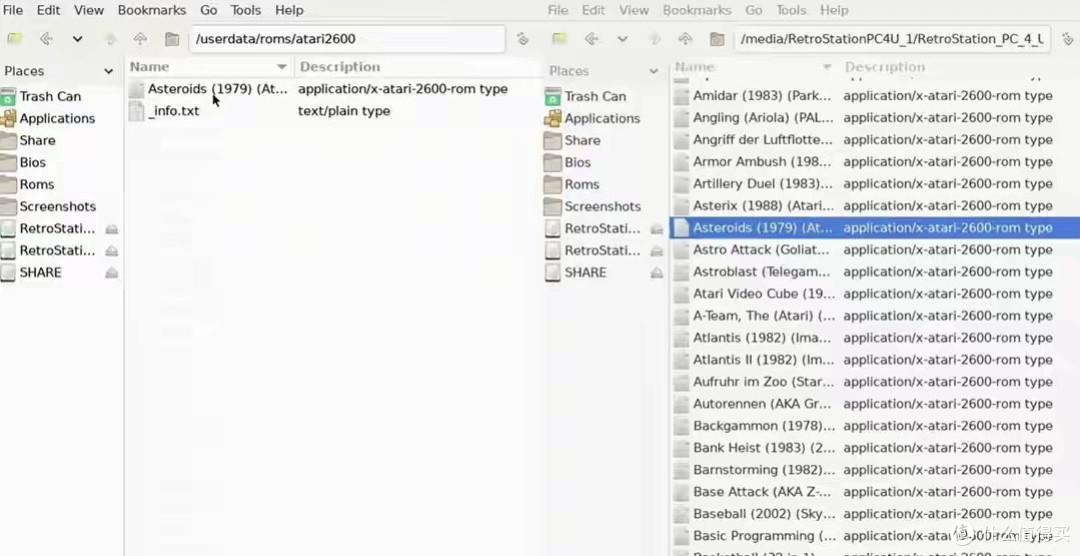
Task: Open the Tools menu in left window
Action: click(246, 10)
